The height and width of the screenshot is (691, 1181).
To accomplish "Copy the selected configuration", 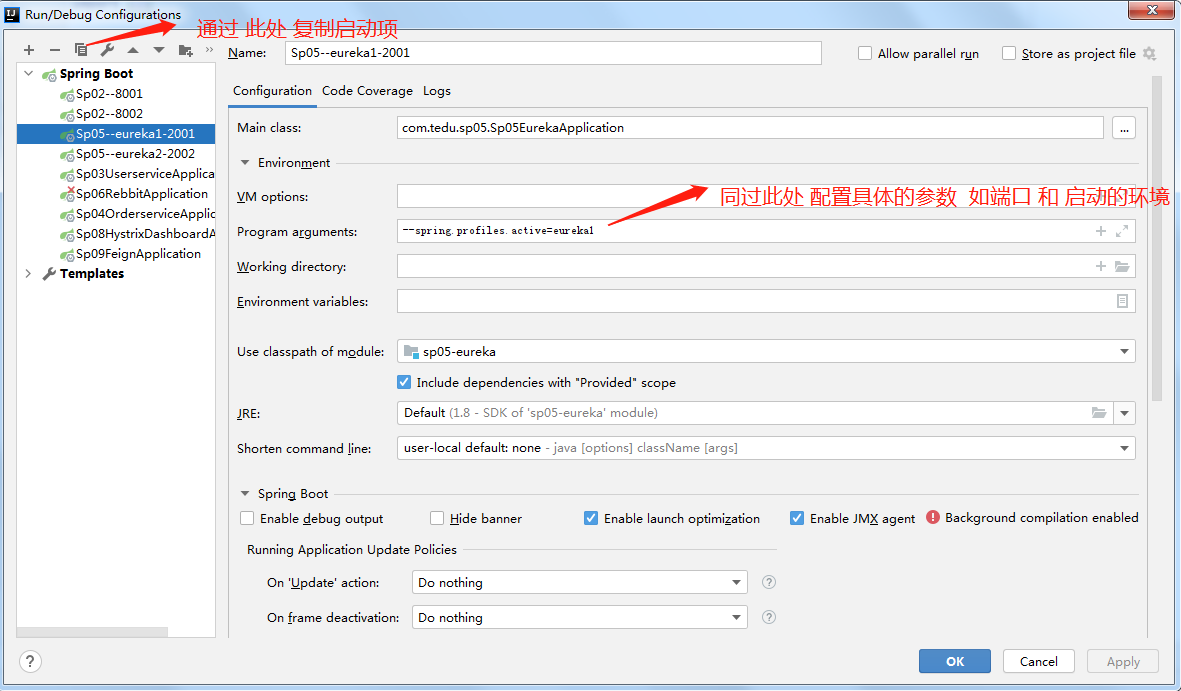I will click(81, 50).
